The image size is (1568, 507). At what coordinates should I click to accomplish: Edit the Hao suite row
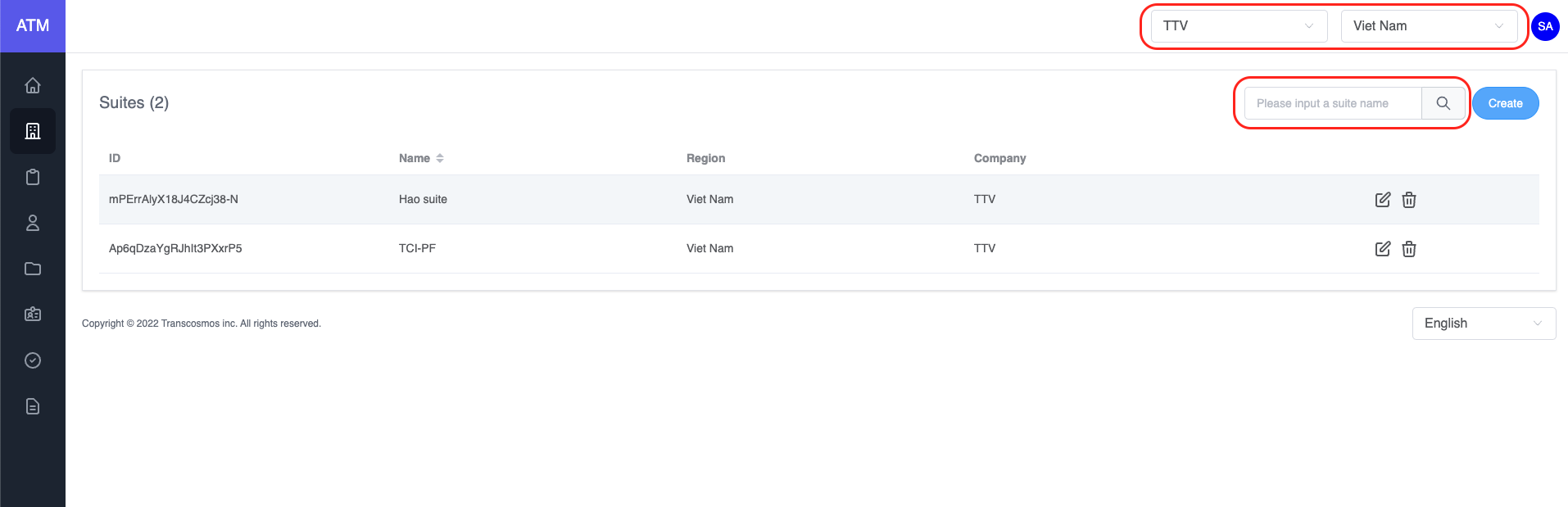coord(1383,200)
